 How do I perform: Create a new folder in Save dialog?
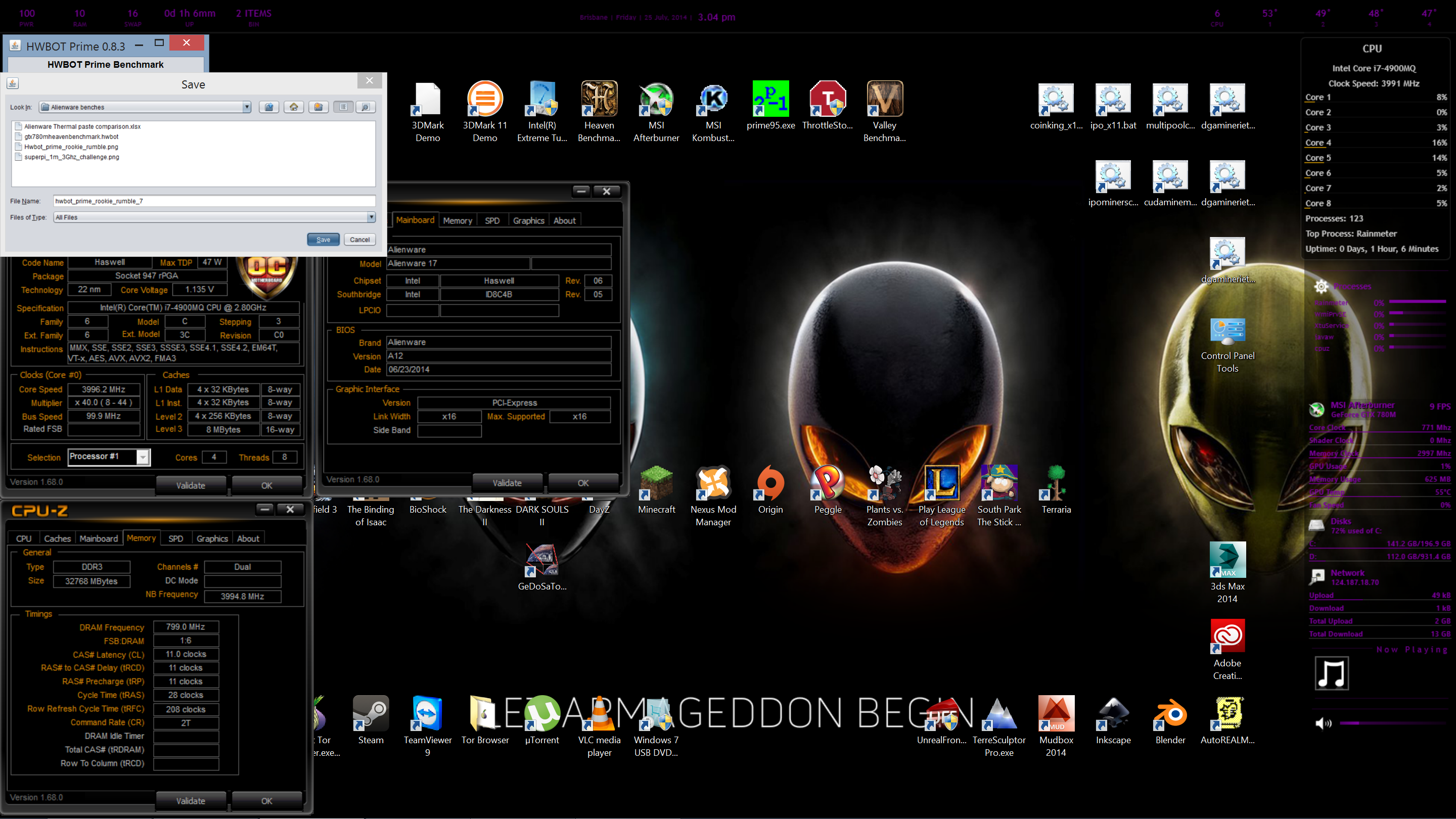pos(319,107)
